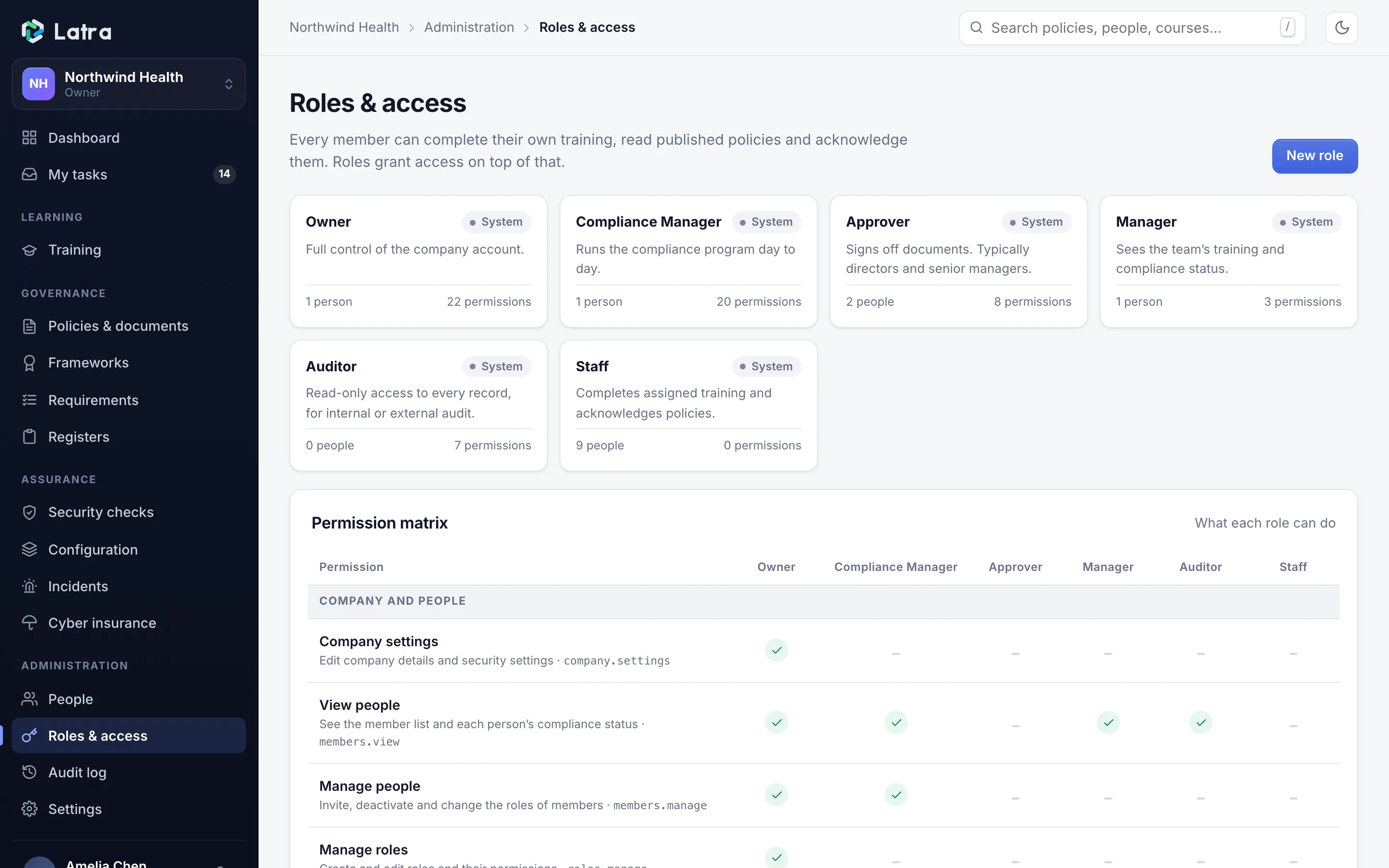Open the Auditor role card
1389x868 pixels.
click(x=419, y=405)
